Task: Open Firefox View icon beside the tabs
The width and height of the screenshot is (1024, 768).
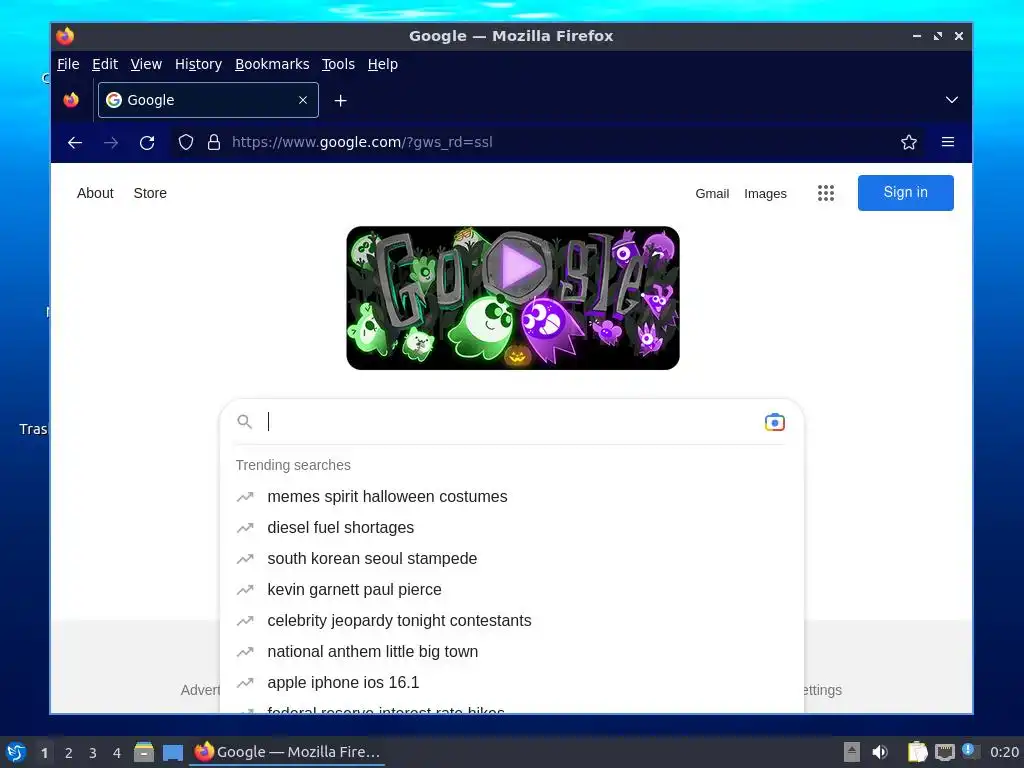Action: [71, 100]
